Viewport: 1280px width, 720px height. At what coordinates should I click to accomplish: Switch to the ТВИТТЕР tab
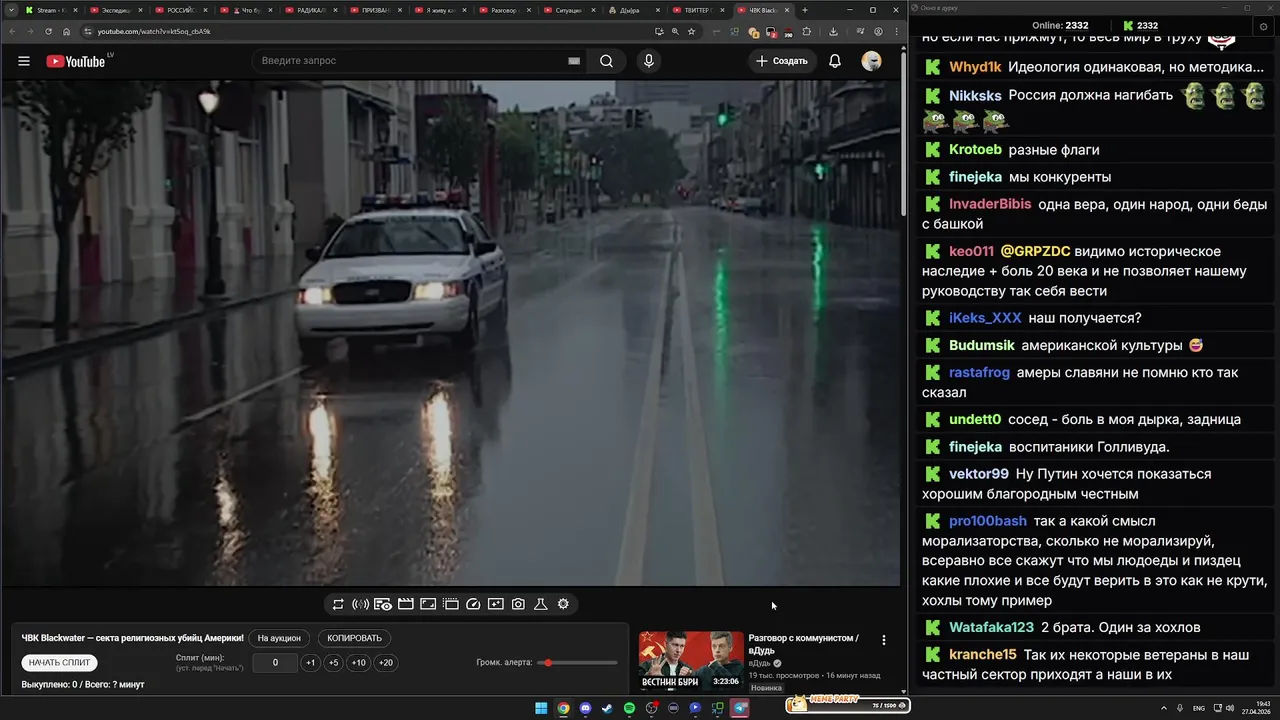click(698, 10)
